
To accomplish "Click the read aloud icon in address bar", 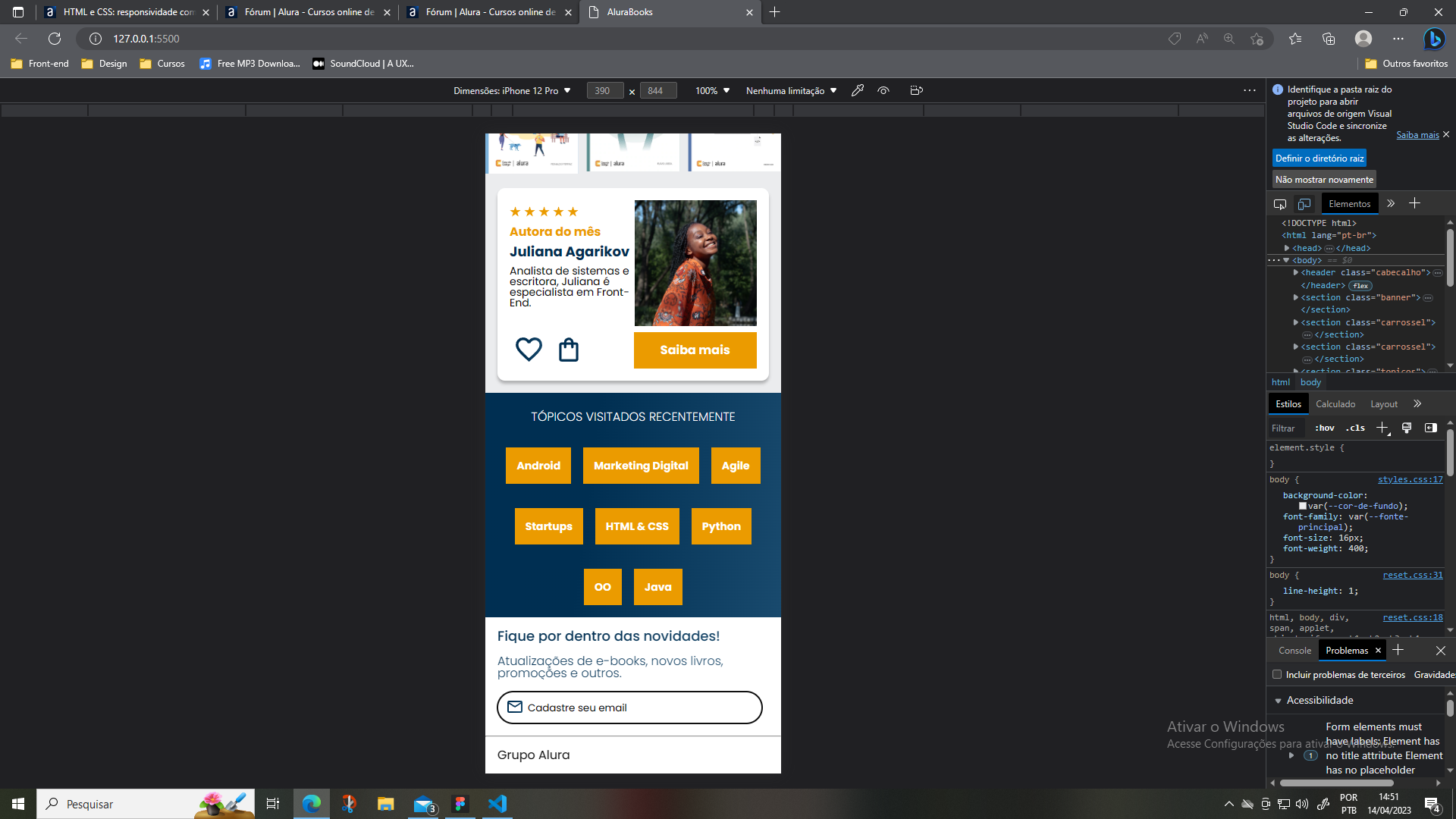I will tap(1202, 39).
